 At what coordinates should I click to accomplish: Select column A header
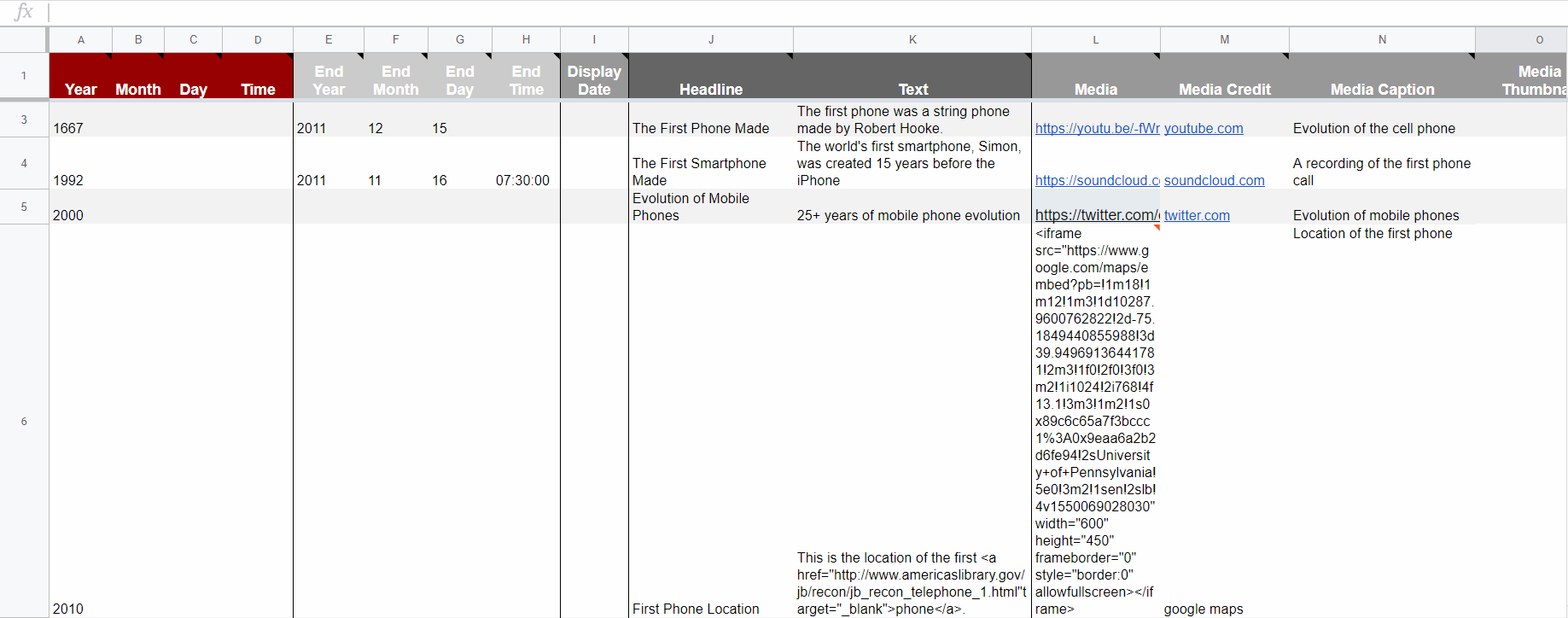click(81, 39)
